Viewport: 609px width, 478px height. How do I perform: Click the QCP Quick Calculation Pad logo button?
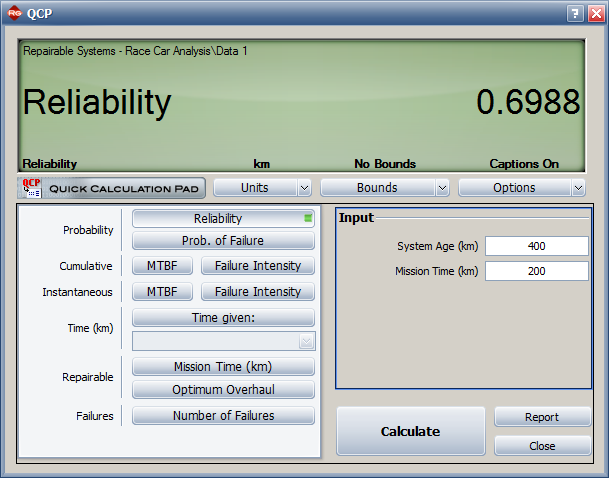(x=111, y=188)
